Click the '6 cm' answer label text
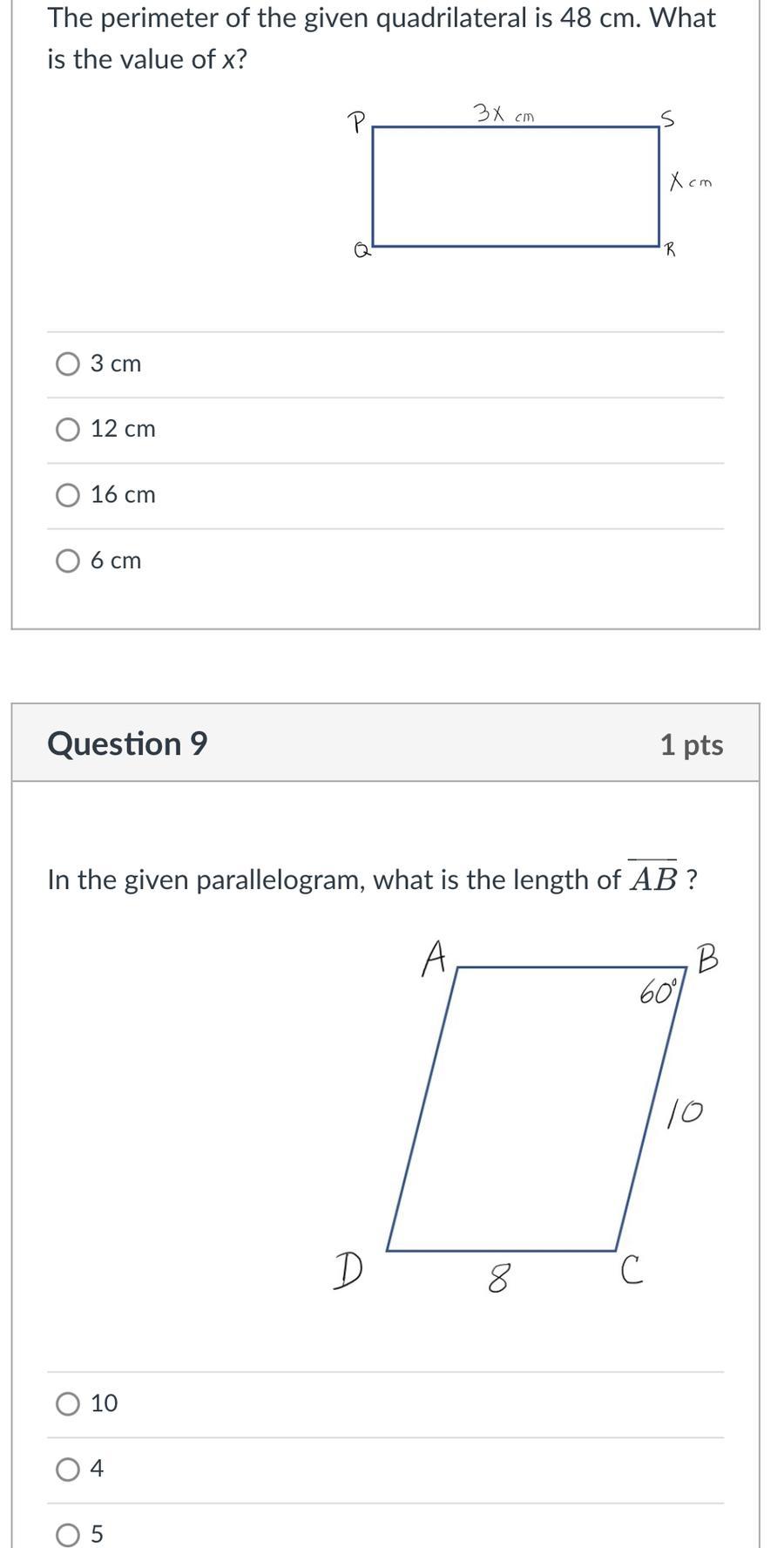This screenshot has width=784, height=1548. tap(116, 560)
